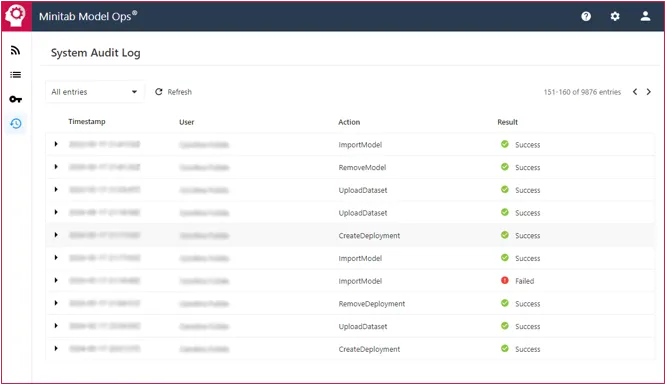This screenshot has width=666, height=385.
Task: Open the user account icon
Action: [x=645, y=16]
